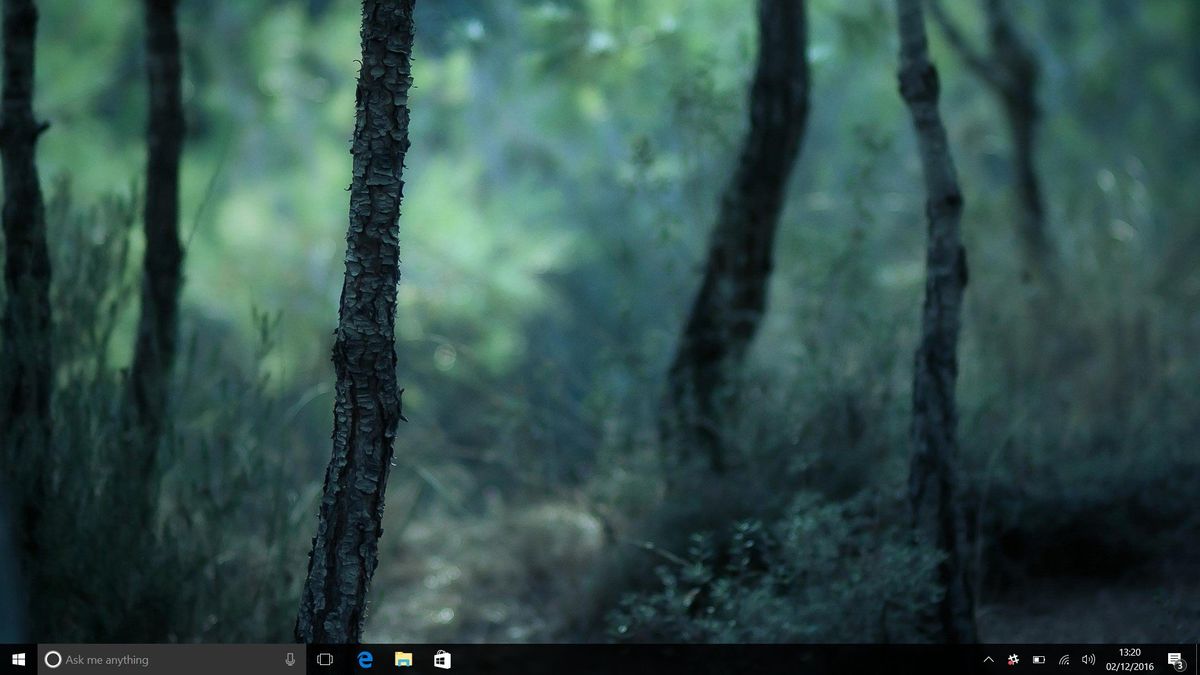Toggle mute with the speaker icon
The image size is (1200, 675).
coord(1088,659)
